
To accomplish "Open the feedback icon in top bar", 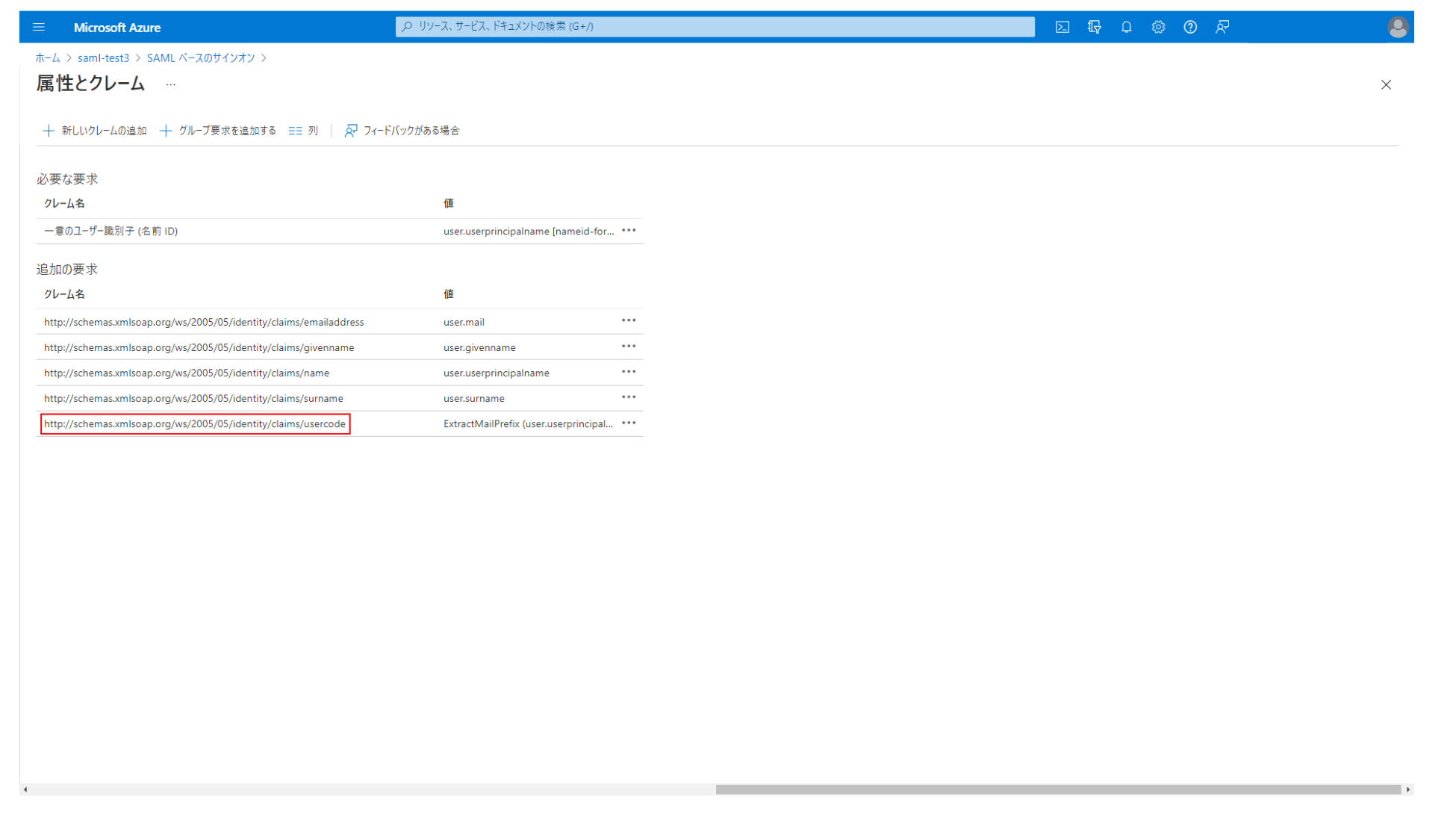I will point(1222,27).
